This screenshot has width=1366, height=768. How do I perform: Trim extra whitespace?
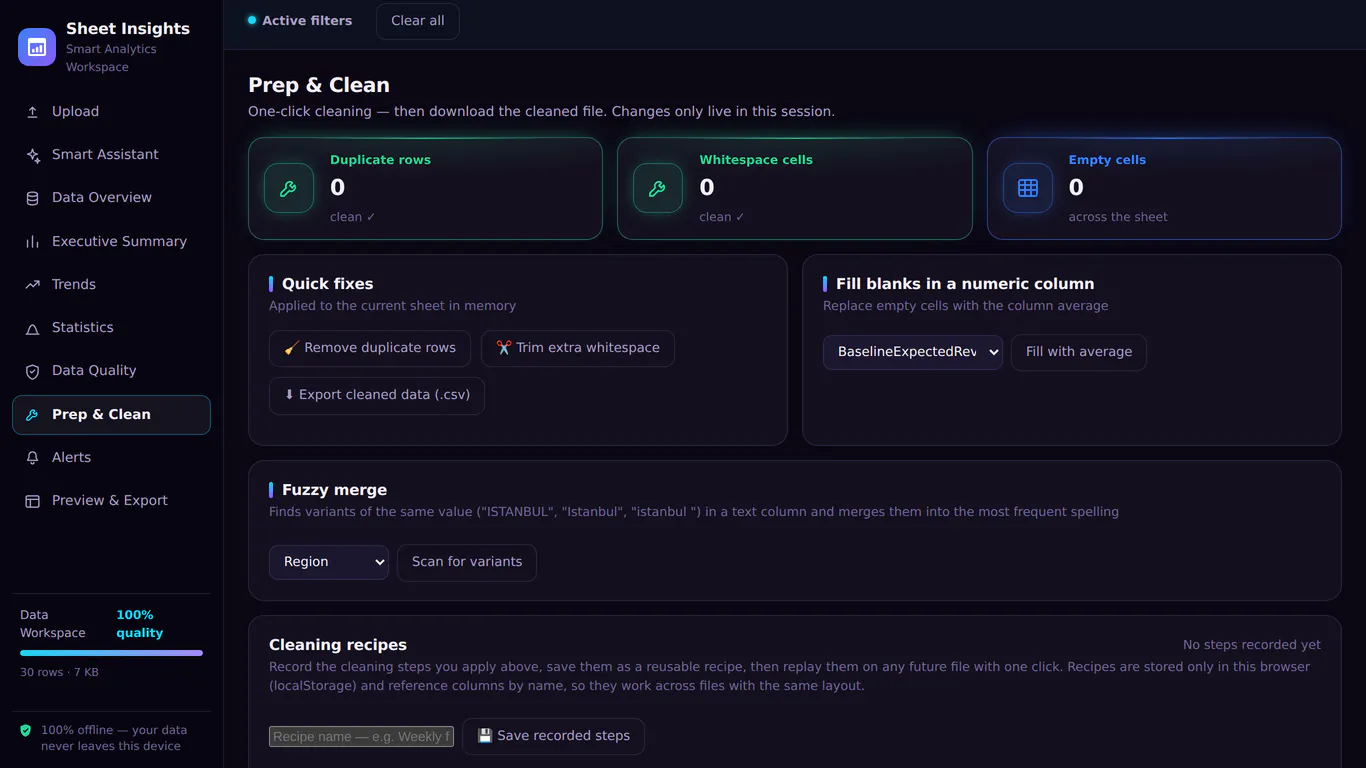(578, 349)
